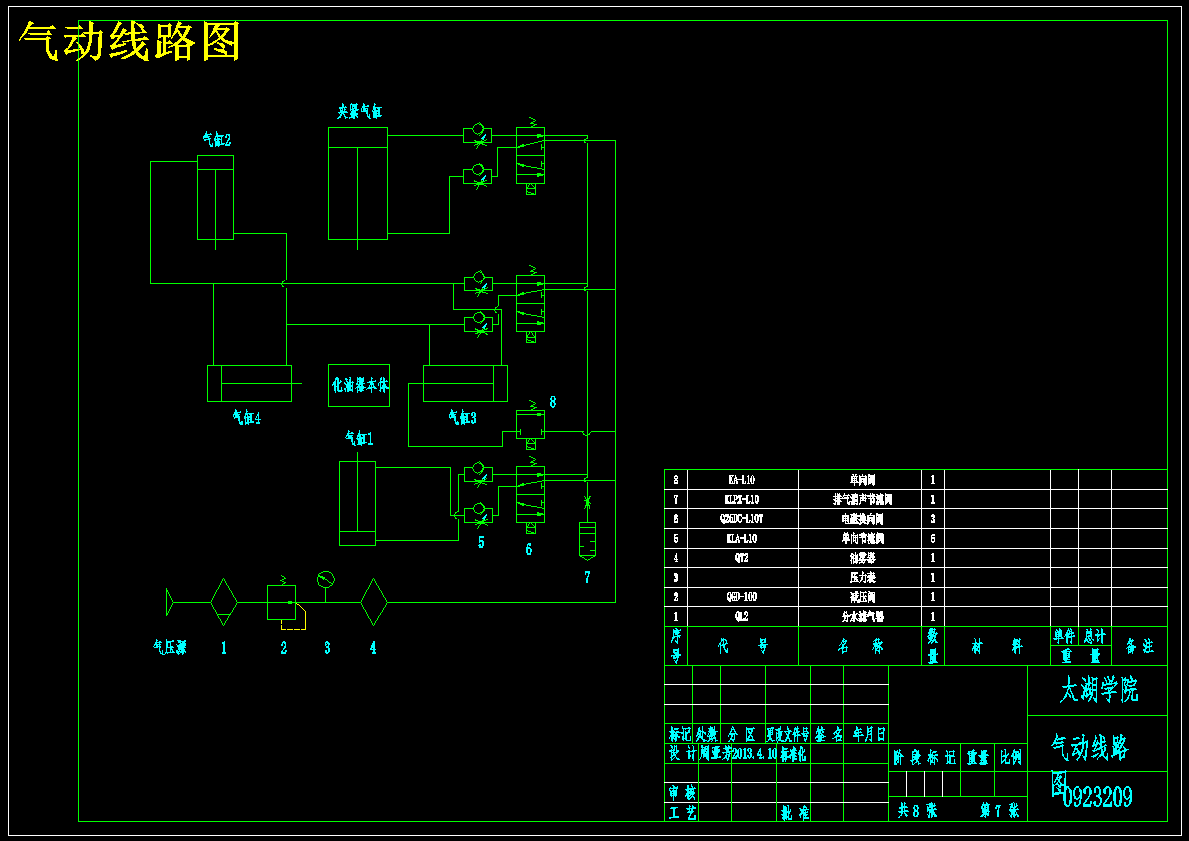The height and width of the screenshot is (841, 1189).
Task: Select the 气缸1 label text
Action: [x=359, y=438]
